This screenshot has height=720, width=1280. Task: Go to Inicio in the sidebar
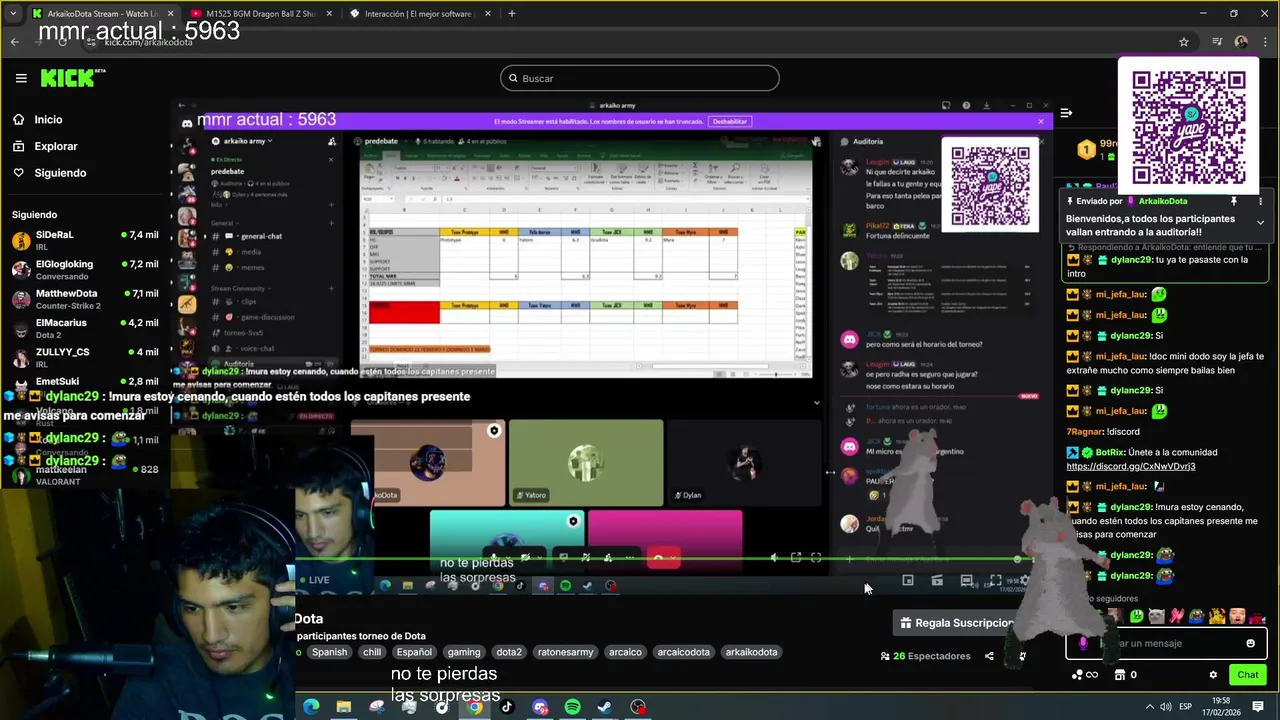[48, 119]
